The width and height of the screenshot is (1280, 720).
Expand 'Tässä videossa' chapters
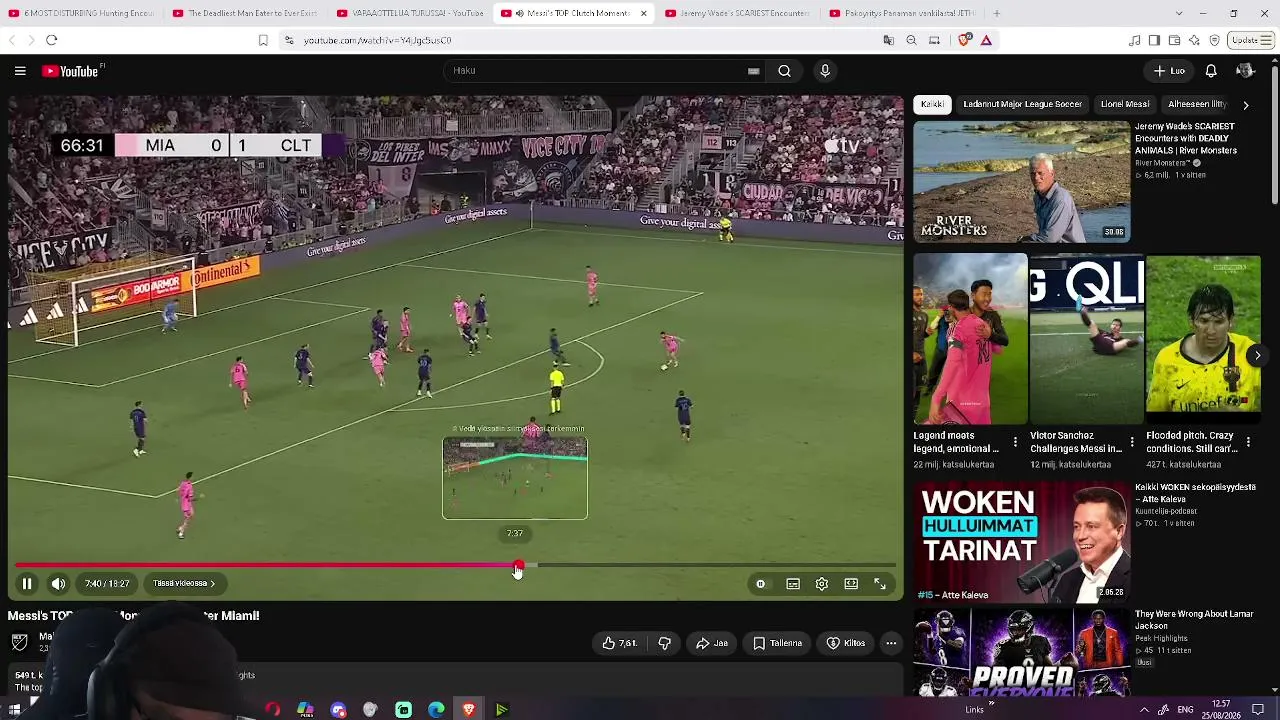[184, 583]
